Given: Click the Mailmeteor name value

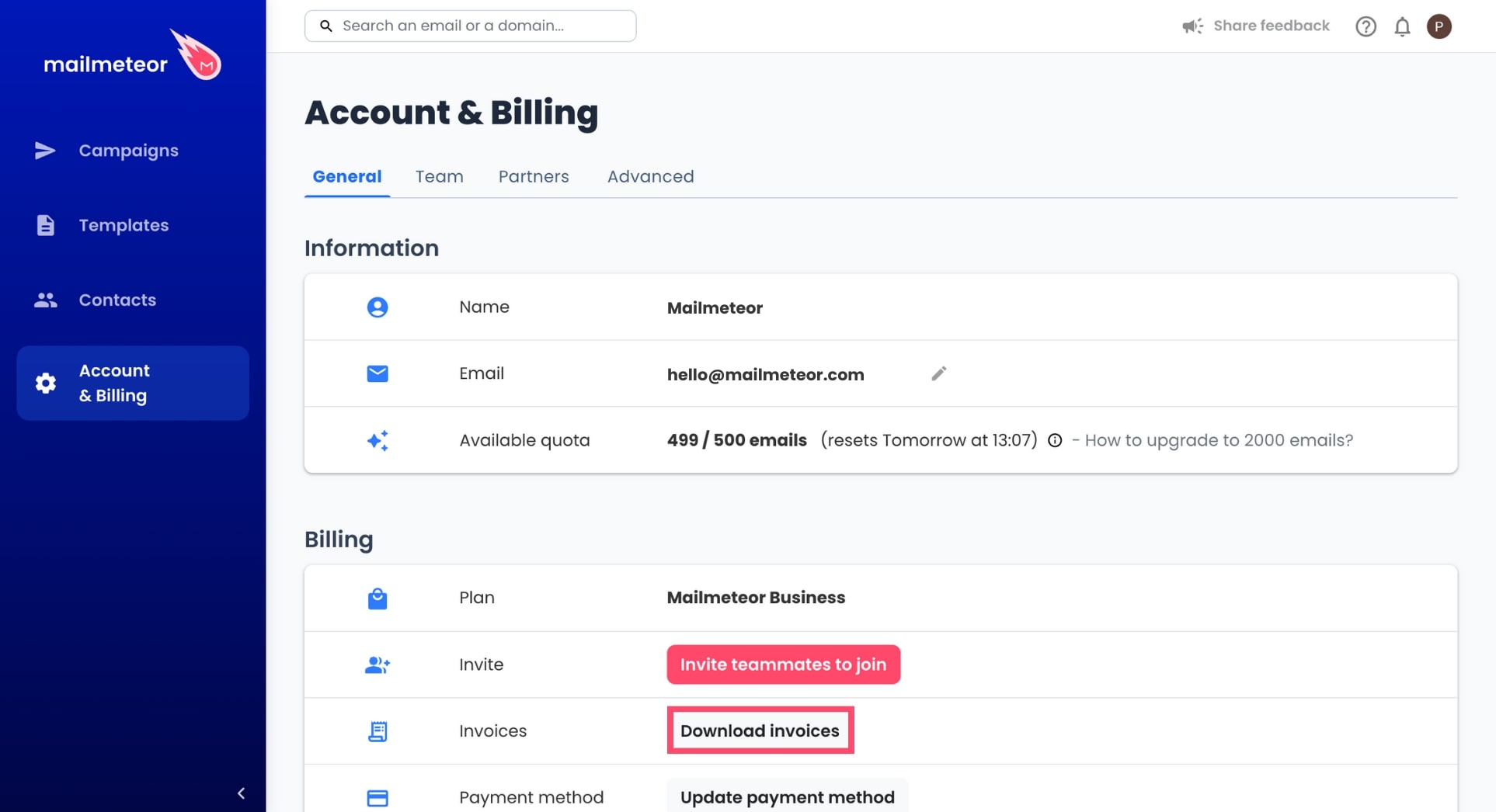Looking at the screenshot, I should 715,308.
